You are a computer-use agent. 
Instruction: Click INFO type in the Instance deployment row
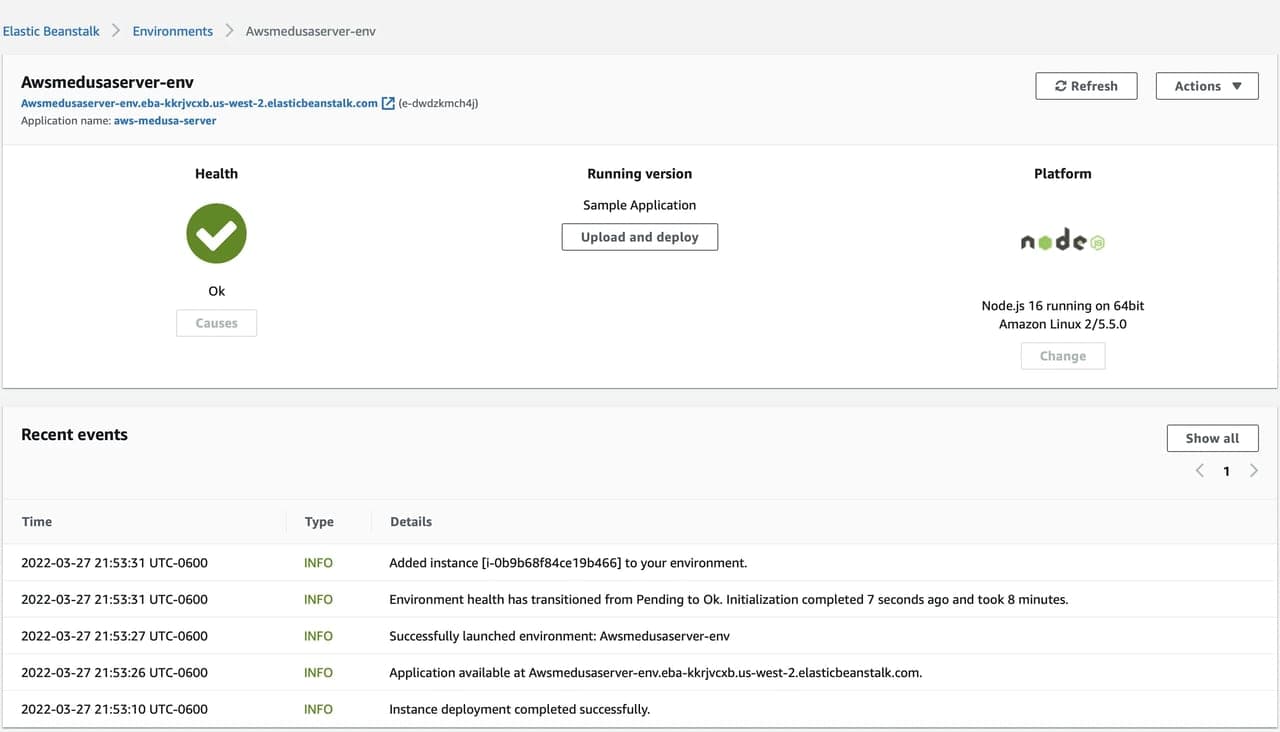pos(318,709)
